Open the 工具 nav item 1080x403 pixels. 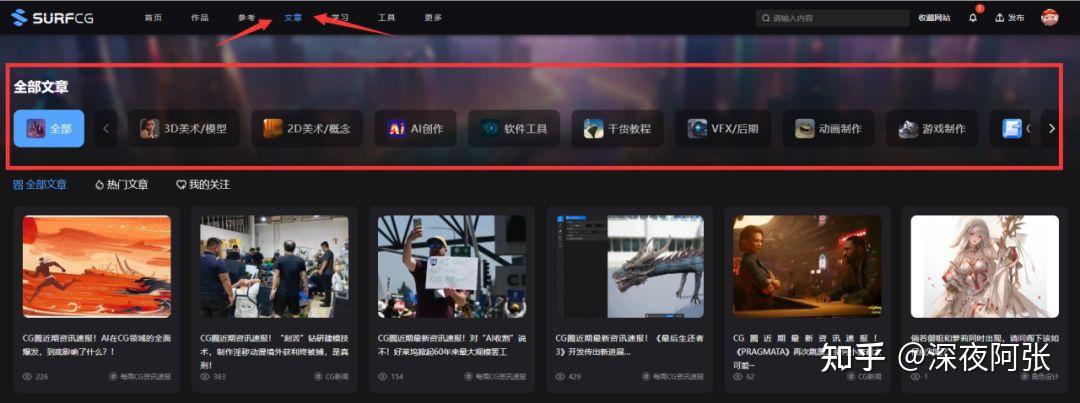coord(386,18)
